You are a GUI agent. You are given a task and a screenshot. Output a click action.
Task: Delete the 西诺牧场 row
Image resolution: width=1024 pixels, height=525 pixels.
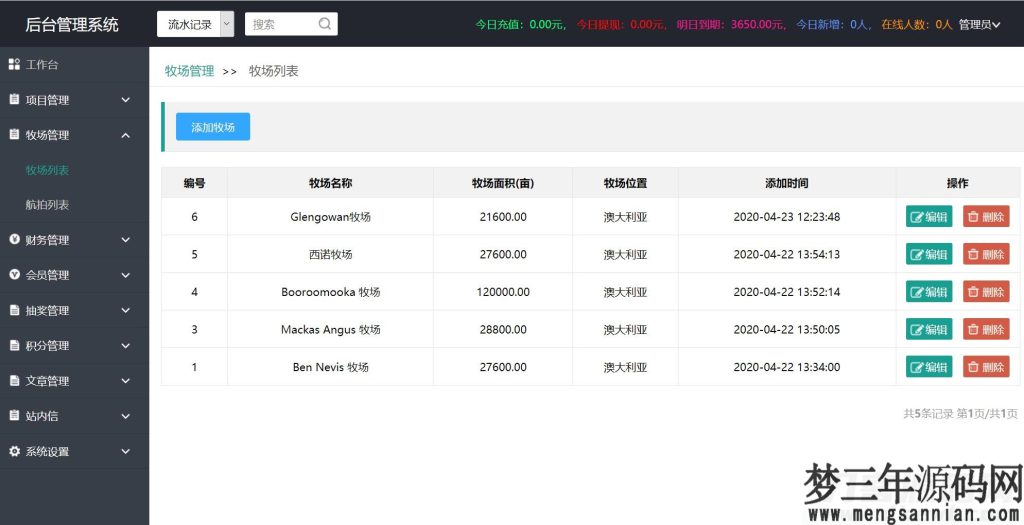coord(986,254)
